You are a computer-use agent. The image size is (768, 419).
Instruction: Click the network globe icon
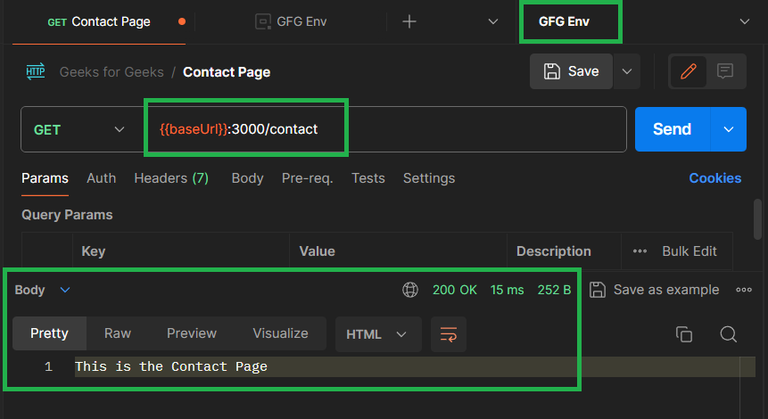coord(410,290)
